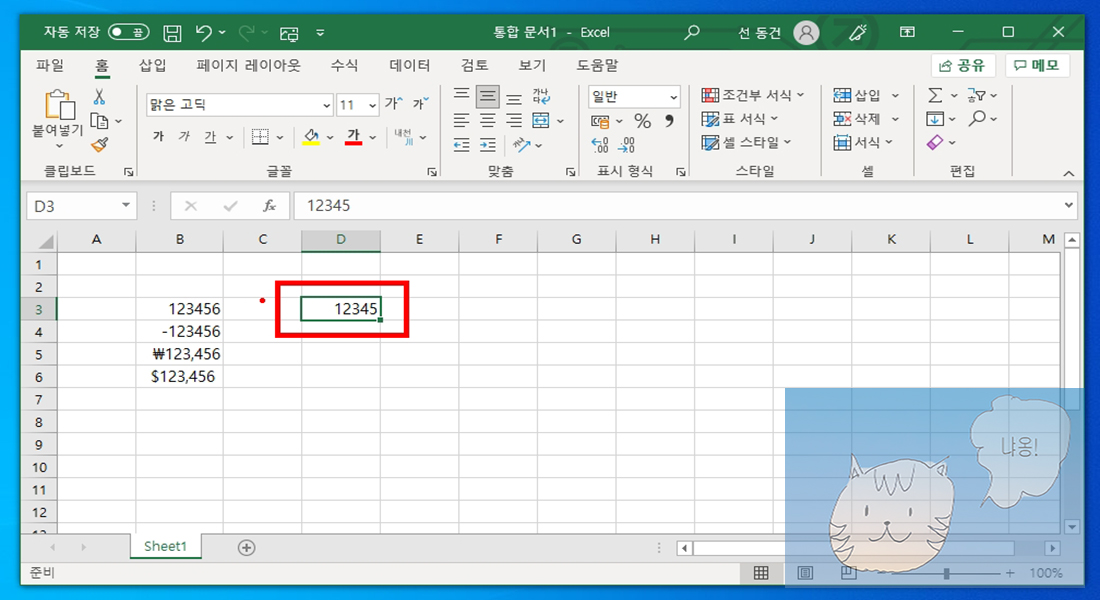The image size is (1100, 600).
Task: Click the Merge and Center icon
Action: (x=541, y=121)
